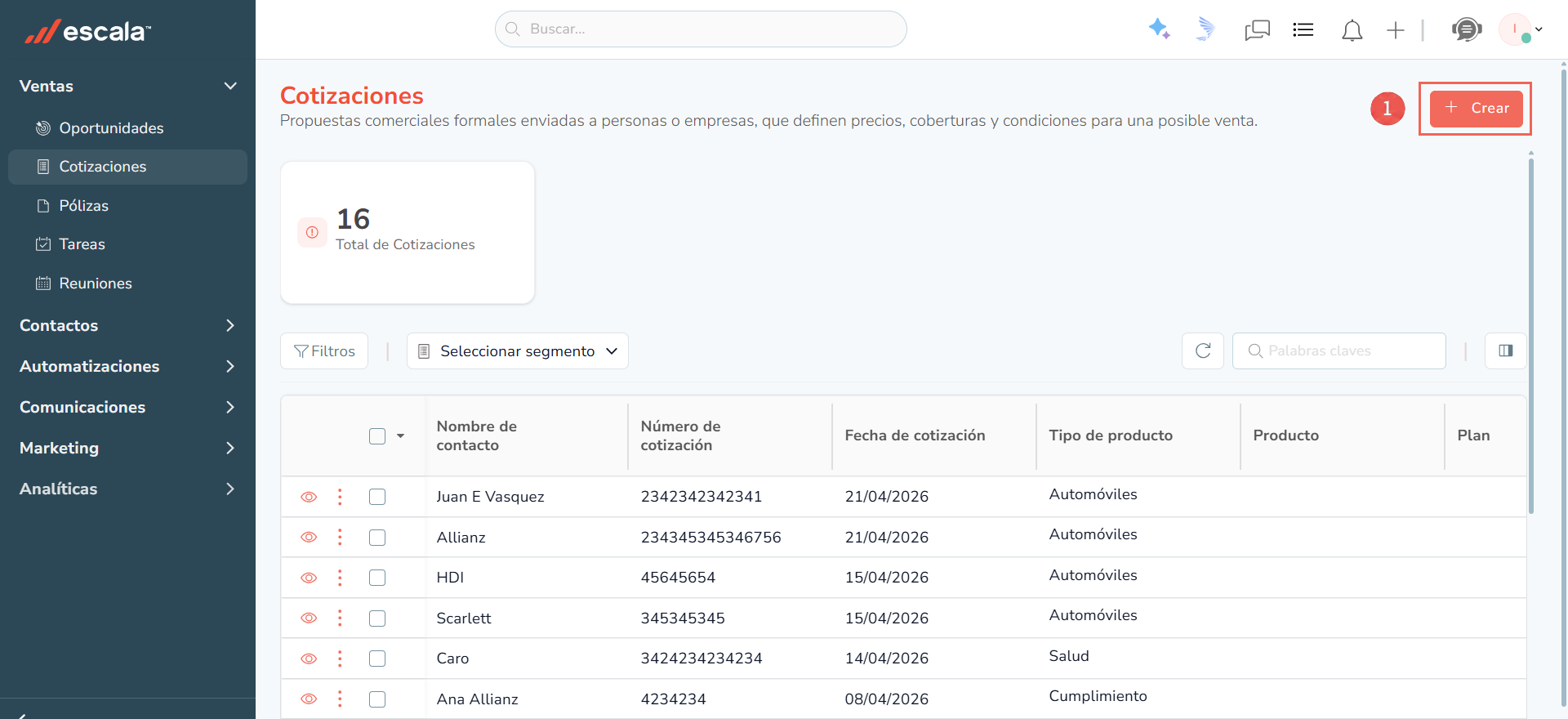Open the chat messages icon in header
1568x719 pixels.
(1257, 30)
